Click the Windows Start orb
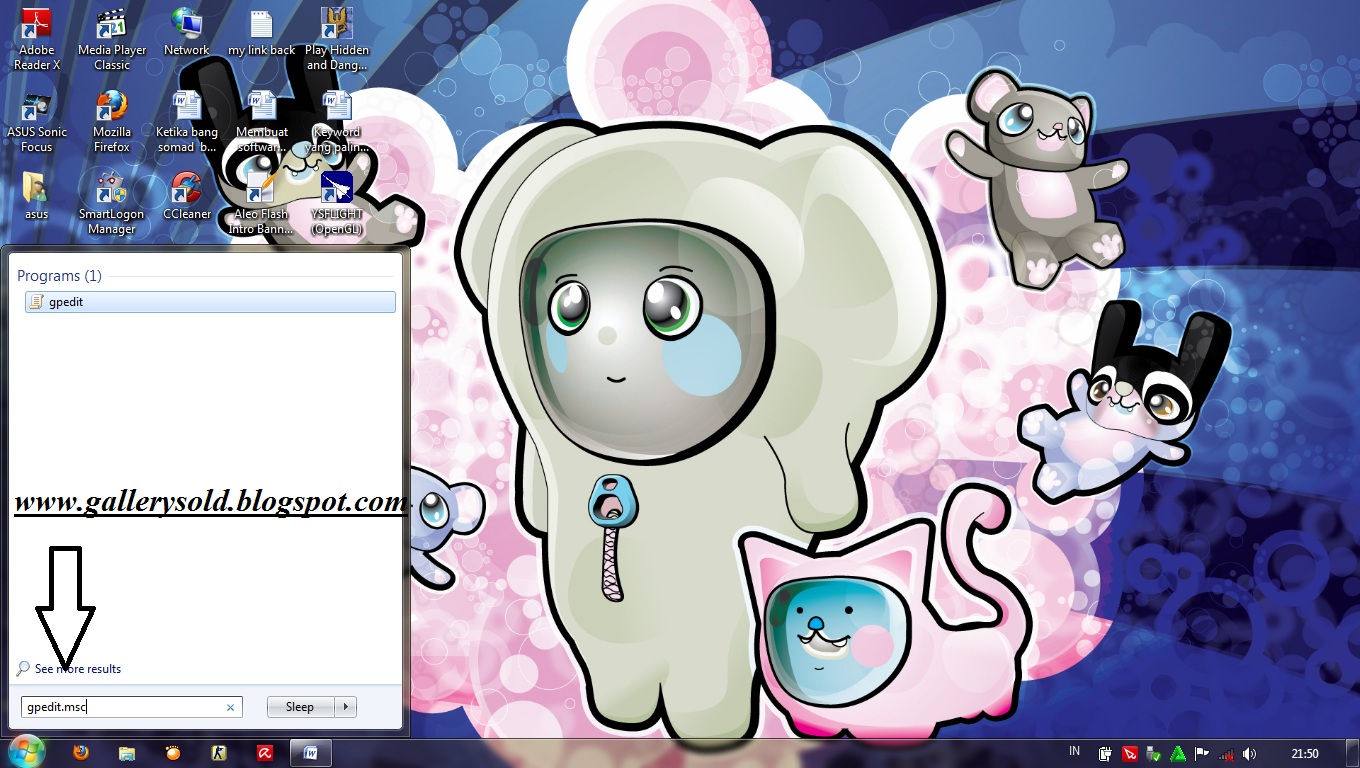1360x768 pixels. point(25,752)
